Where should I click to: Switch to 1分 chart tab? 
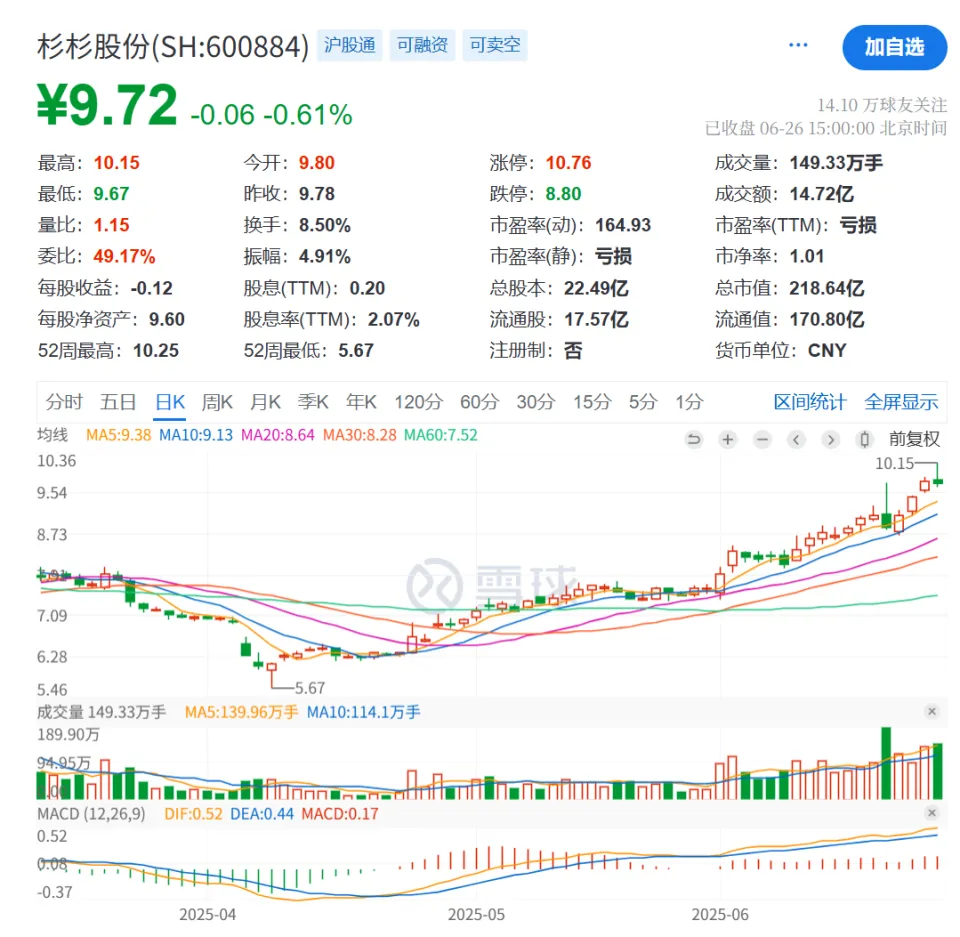[x=689, y=402]
